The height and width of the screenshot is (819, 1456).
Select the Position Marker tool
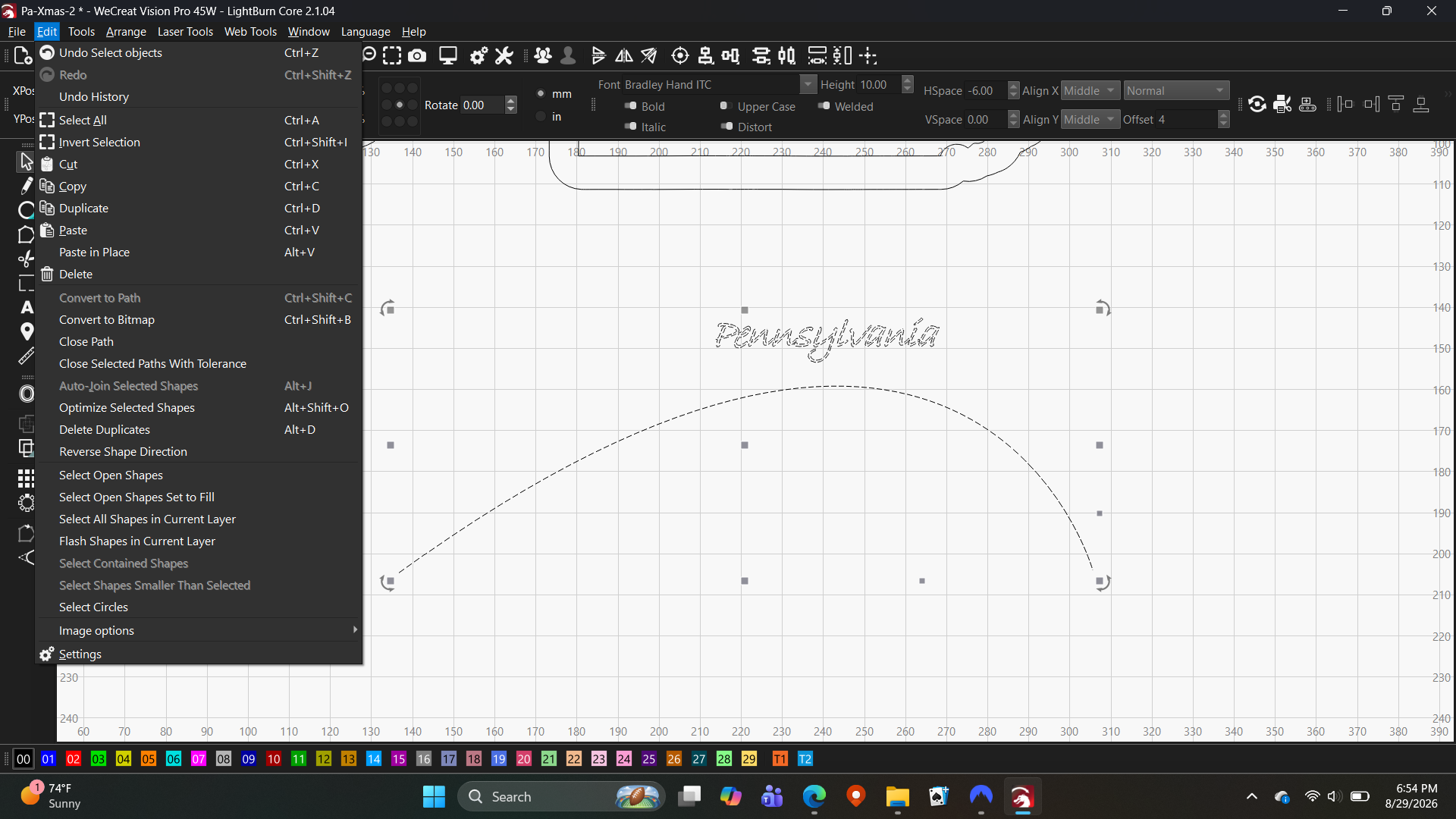coord(27,331)
